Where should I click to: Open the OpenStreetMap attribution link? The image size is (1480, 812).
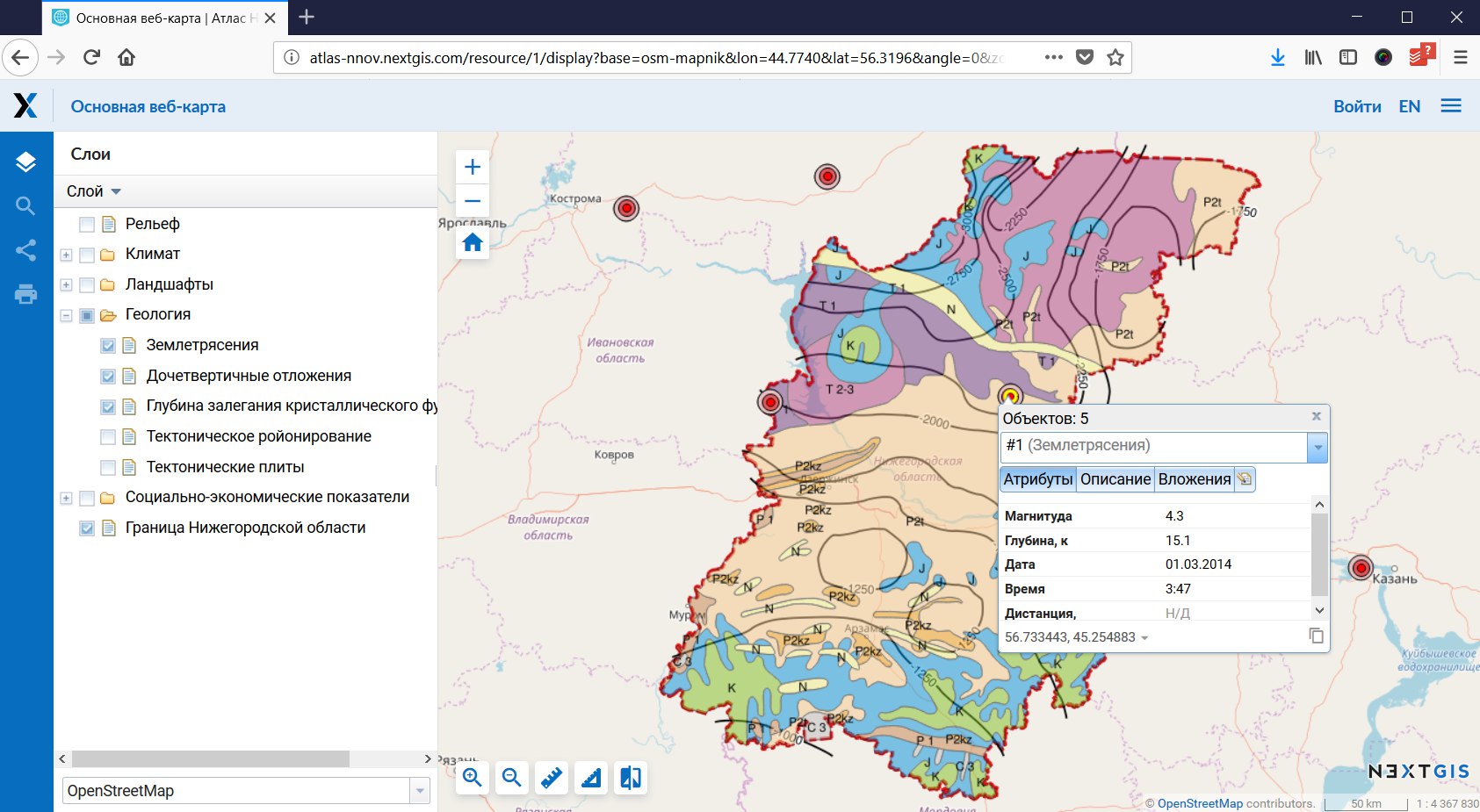(x=1200, y=803)
